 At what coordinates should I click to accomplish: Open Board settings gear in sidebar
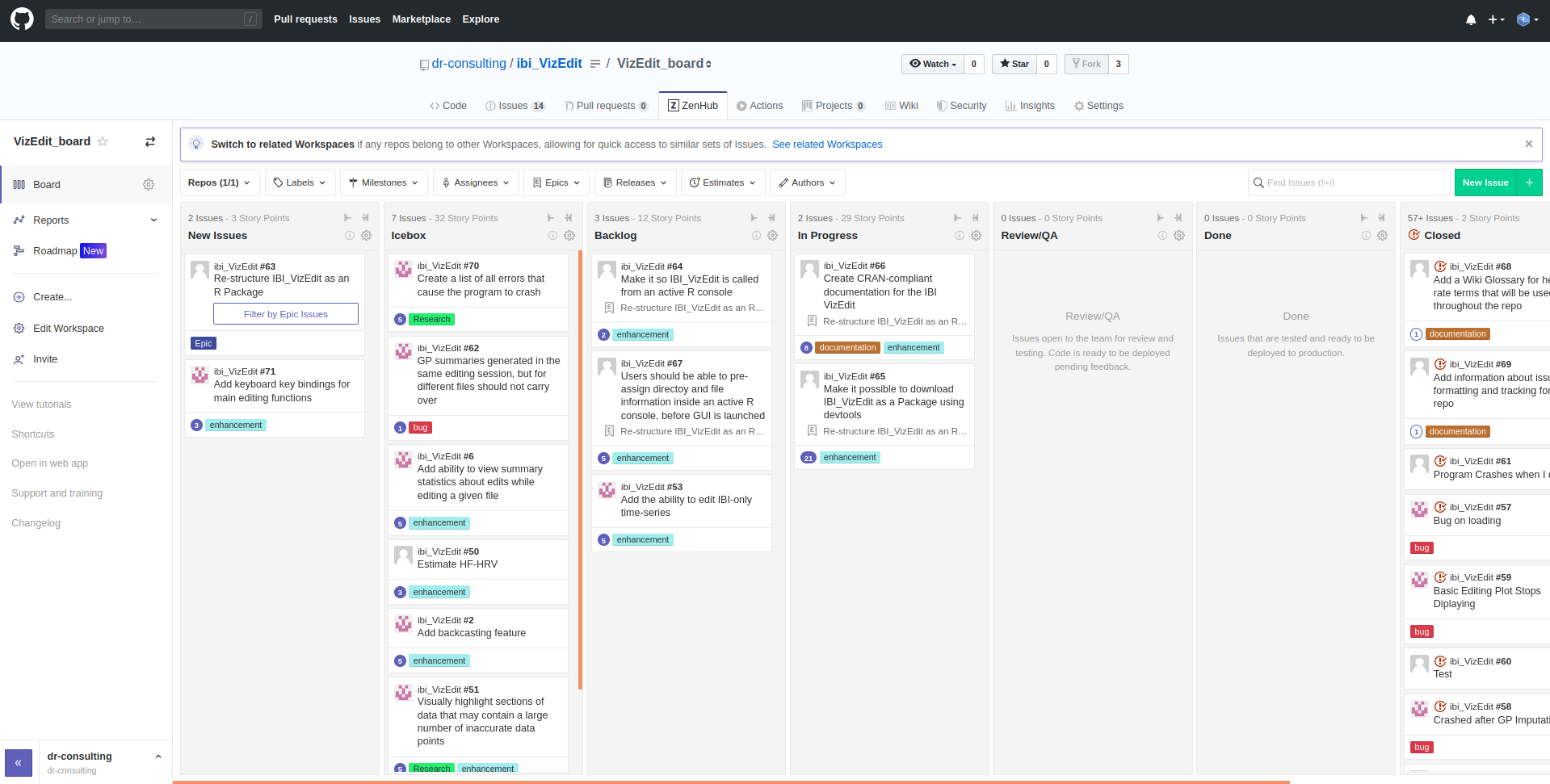[x=149, y=184]
